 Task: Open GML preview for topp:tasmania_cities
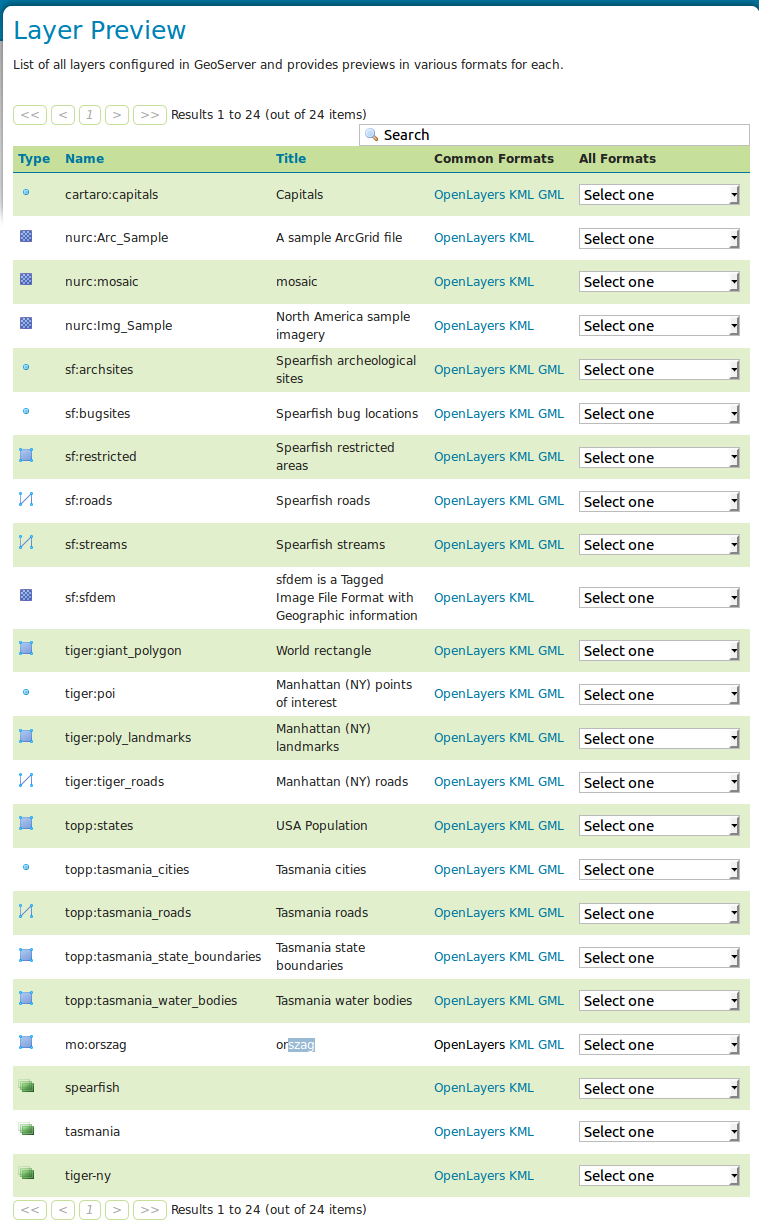(x=551, y=870)
